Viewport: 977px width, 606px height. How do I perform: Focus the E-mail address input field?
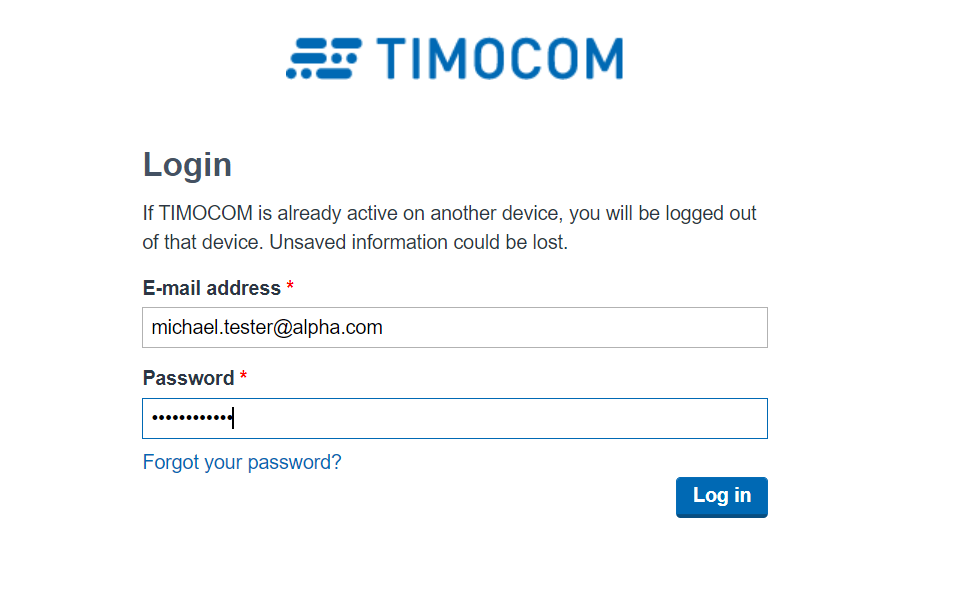(455, 328)
